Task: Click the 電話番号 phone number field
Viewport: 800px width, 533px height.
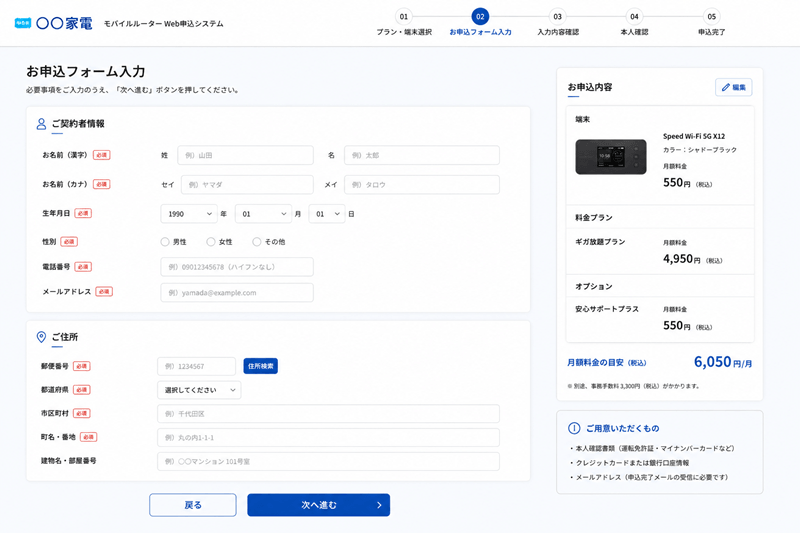Action: point(237,267)
